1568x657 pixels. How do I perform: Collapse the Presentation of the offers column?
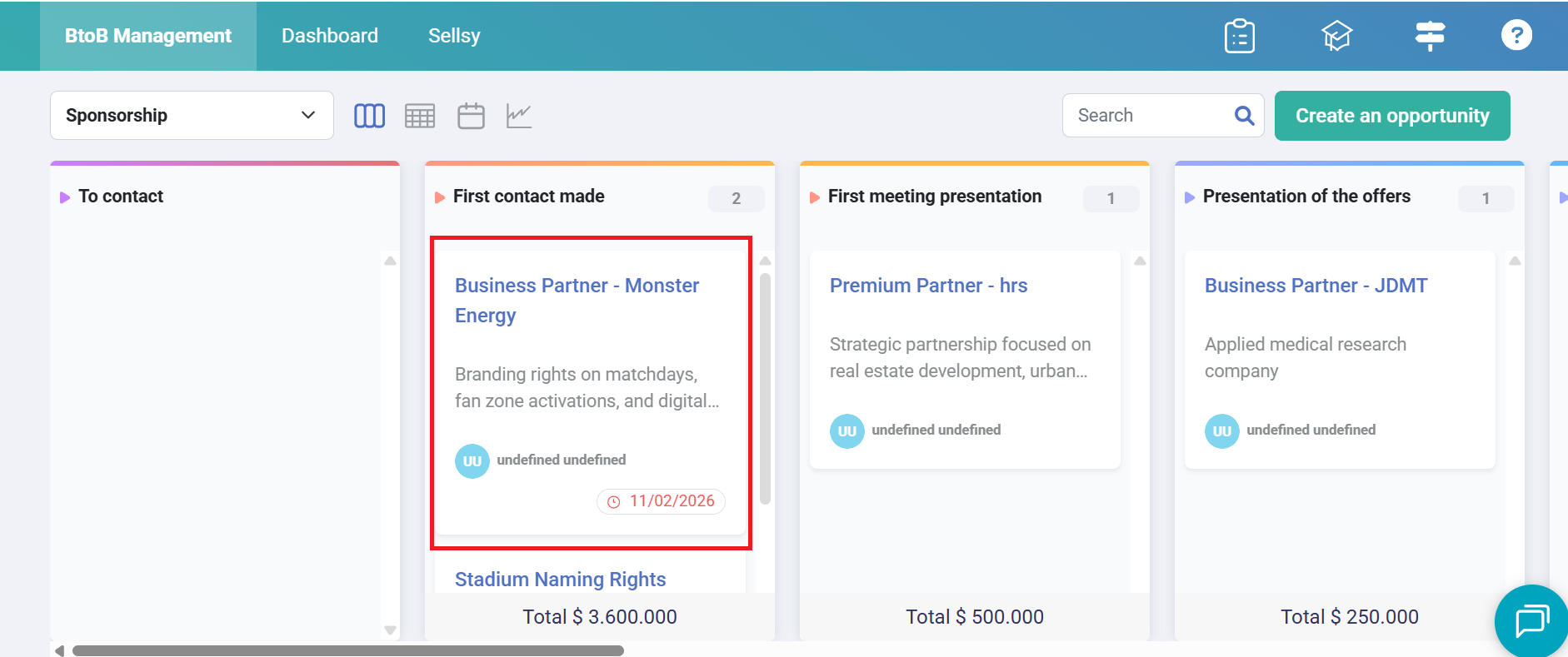1190,197
